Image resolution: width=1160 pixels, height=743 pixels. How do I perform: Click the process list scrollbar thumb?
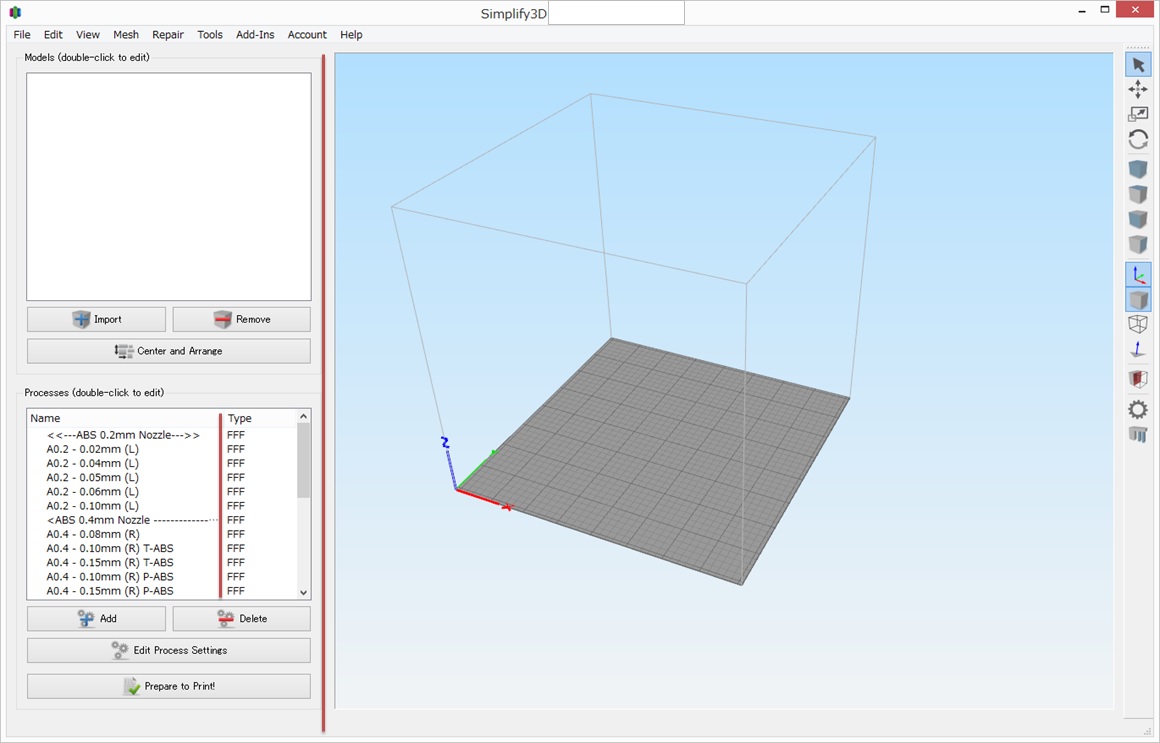coord(303,460)
